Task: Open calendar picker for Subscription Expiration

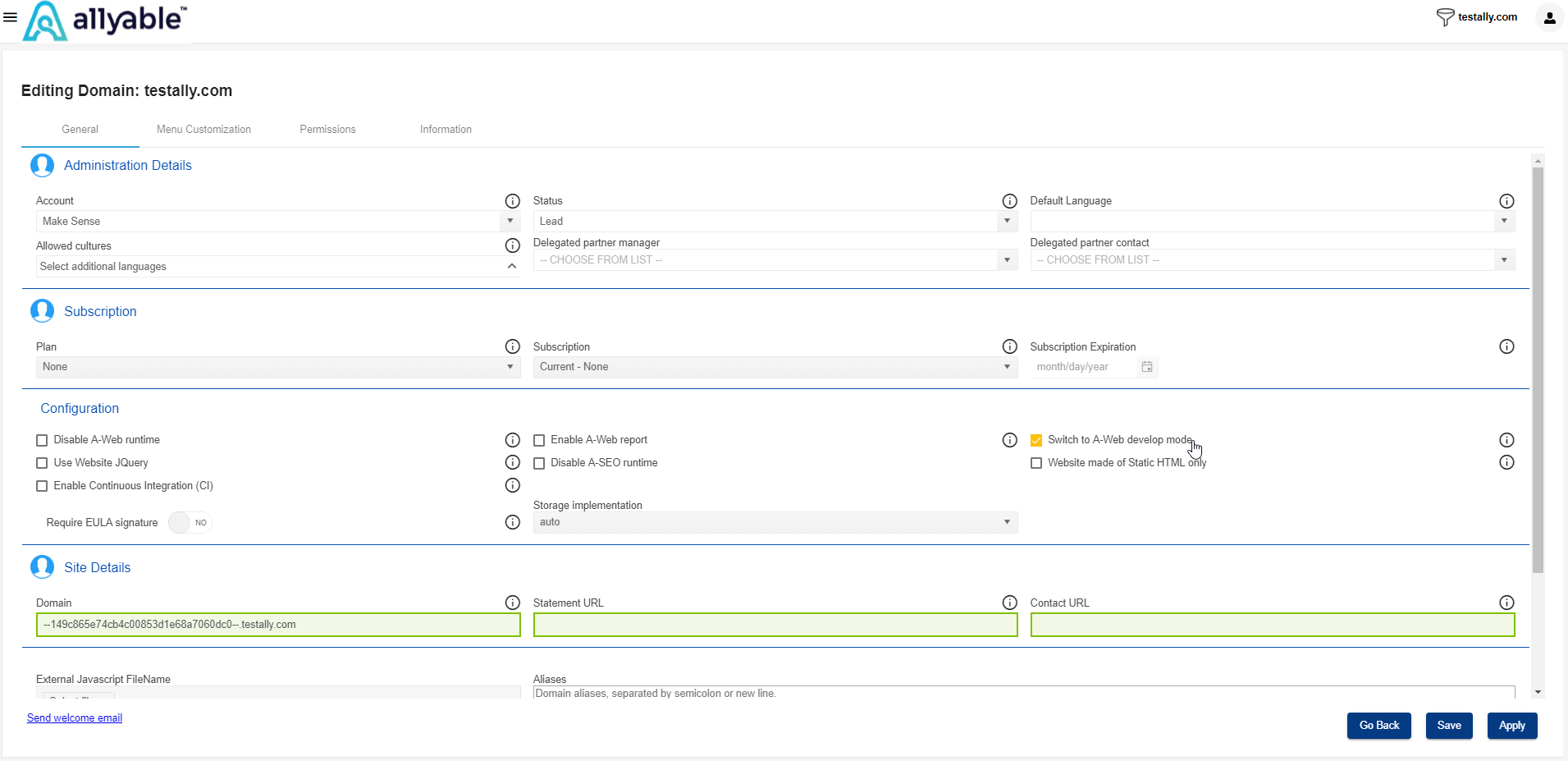Action: point(1147,367)
